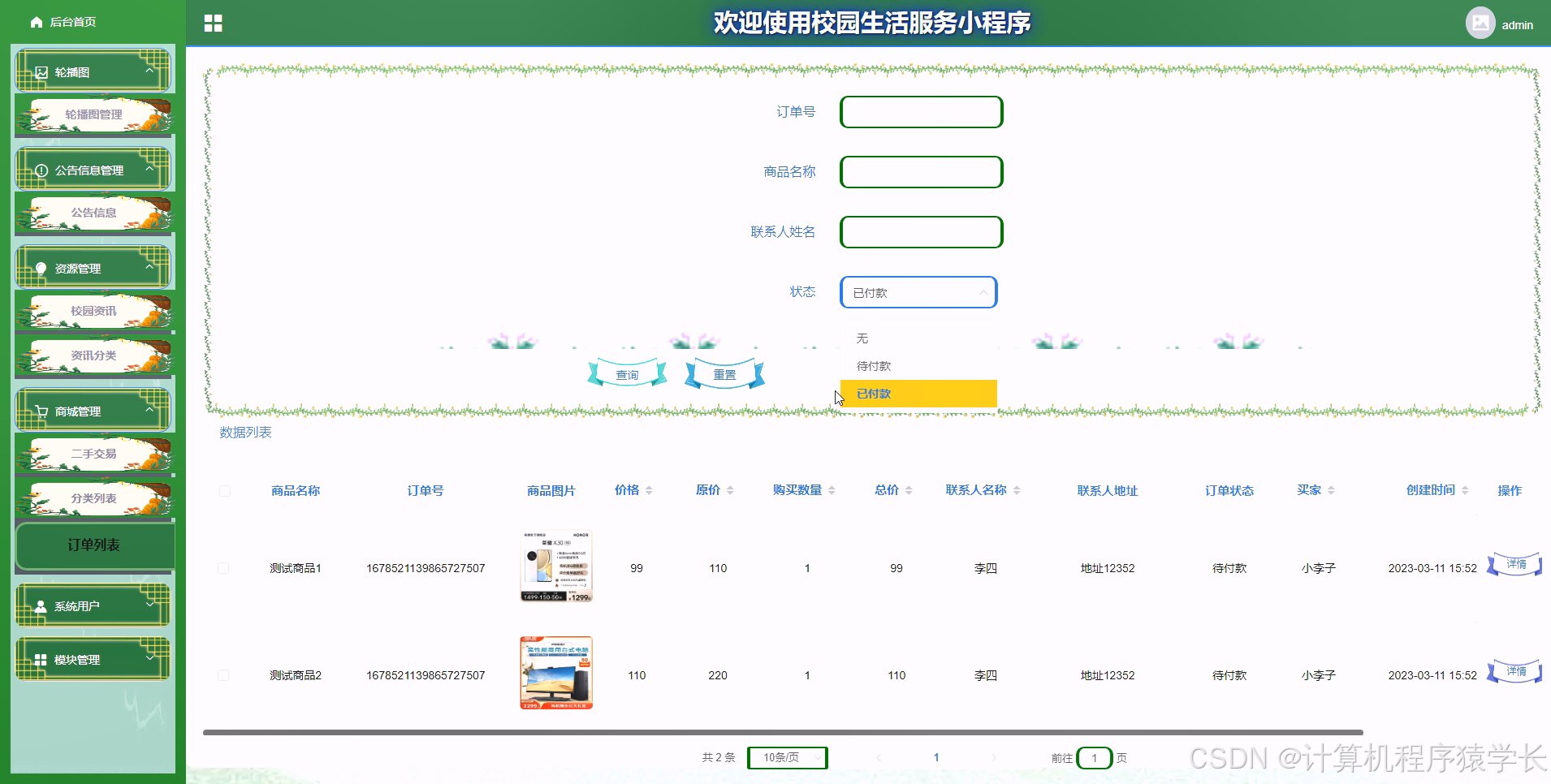Open 二手交易 sidebar item
The image size is (1551, 784).
pos(94,454)
